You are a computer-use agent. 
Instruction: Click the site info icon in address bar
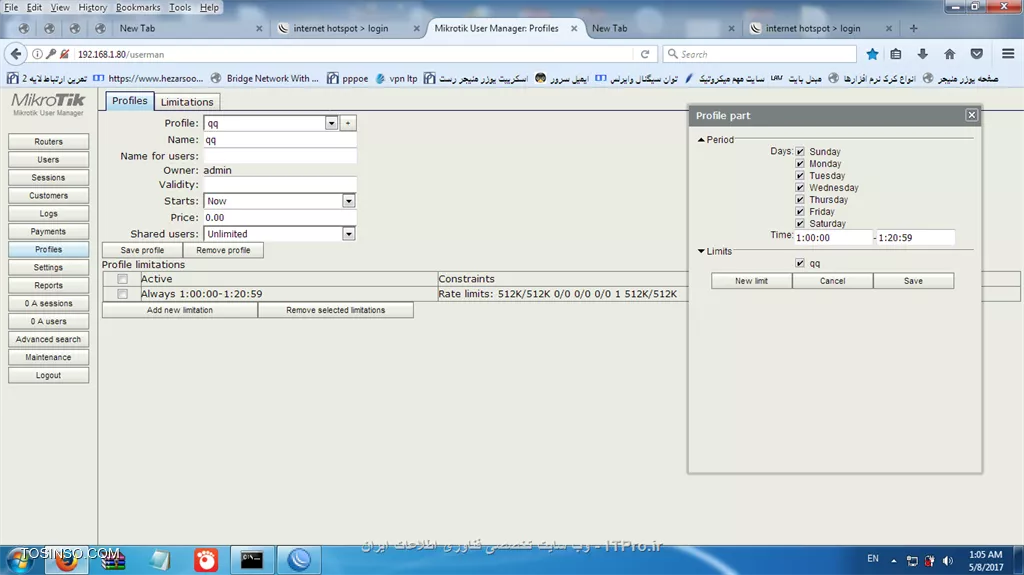[37, 54]
